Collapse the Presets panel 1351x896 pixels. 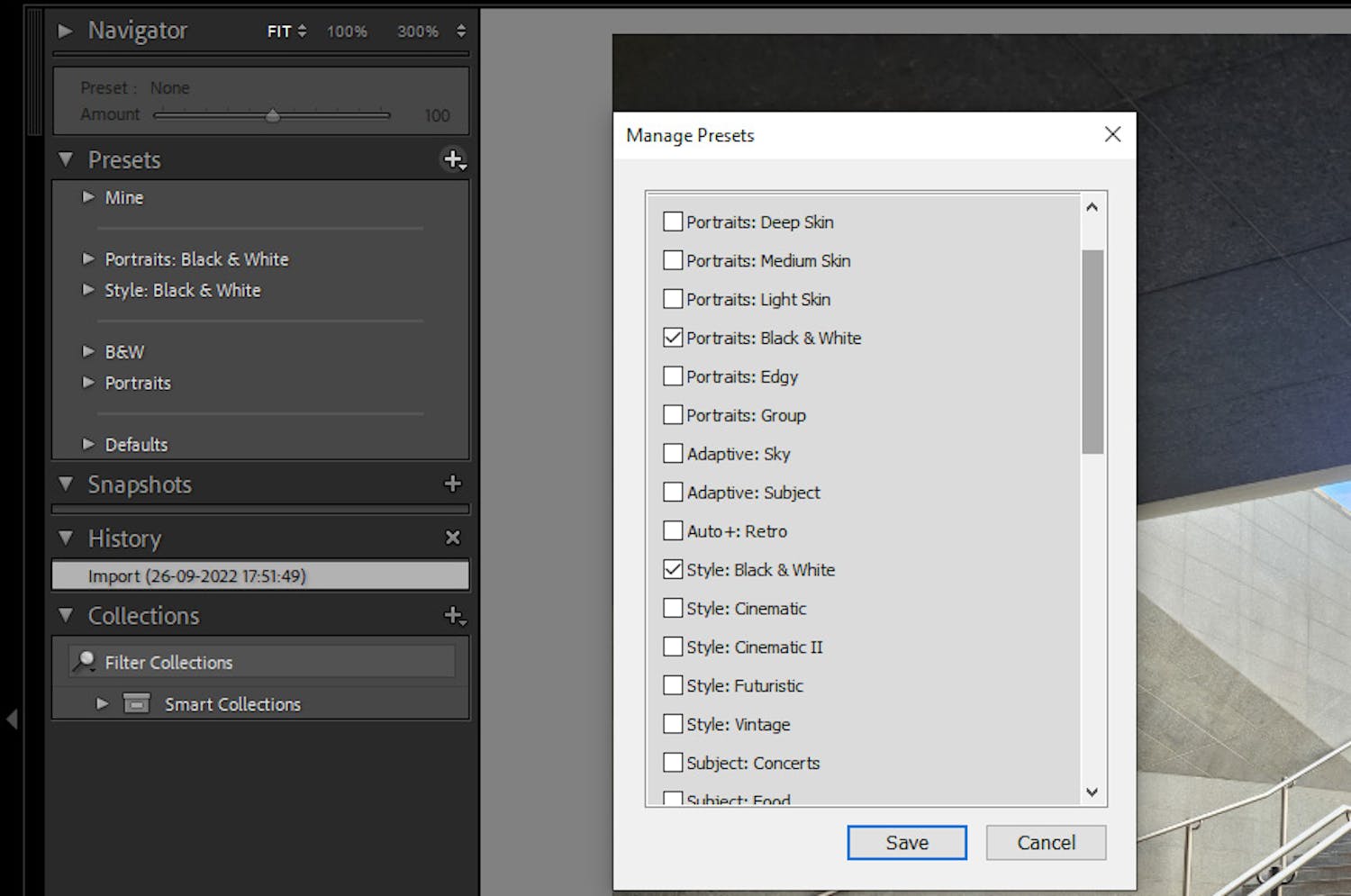(65, 159)
